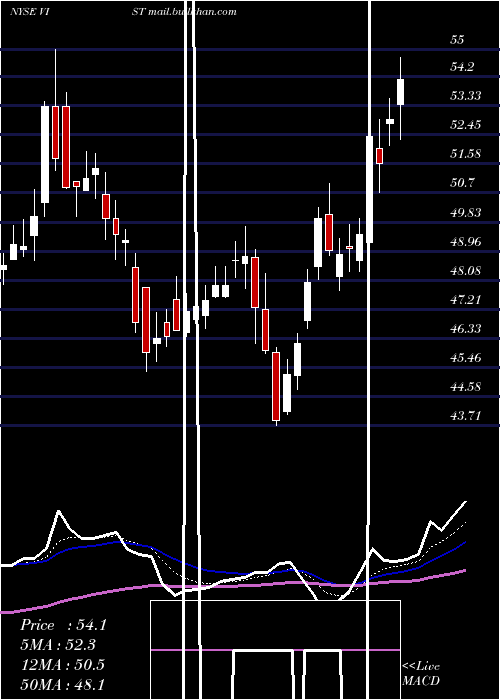This screenshot has width=500, height=700.
Task: Click the 12MA : 50.5 readout
Action: tap(62, 664)
